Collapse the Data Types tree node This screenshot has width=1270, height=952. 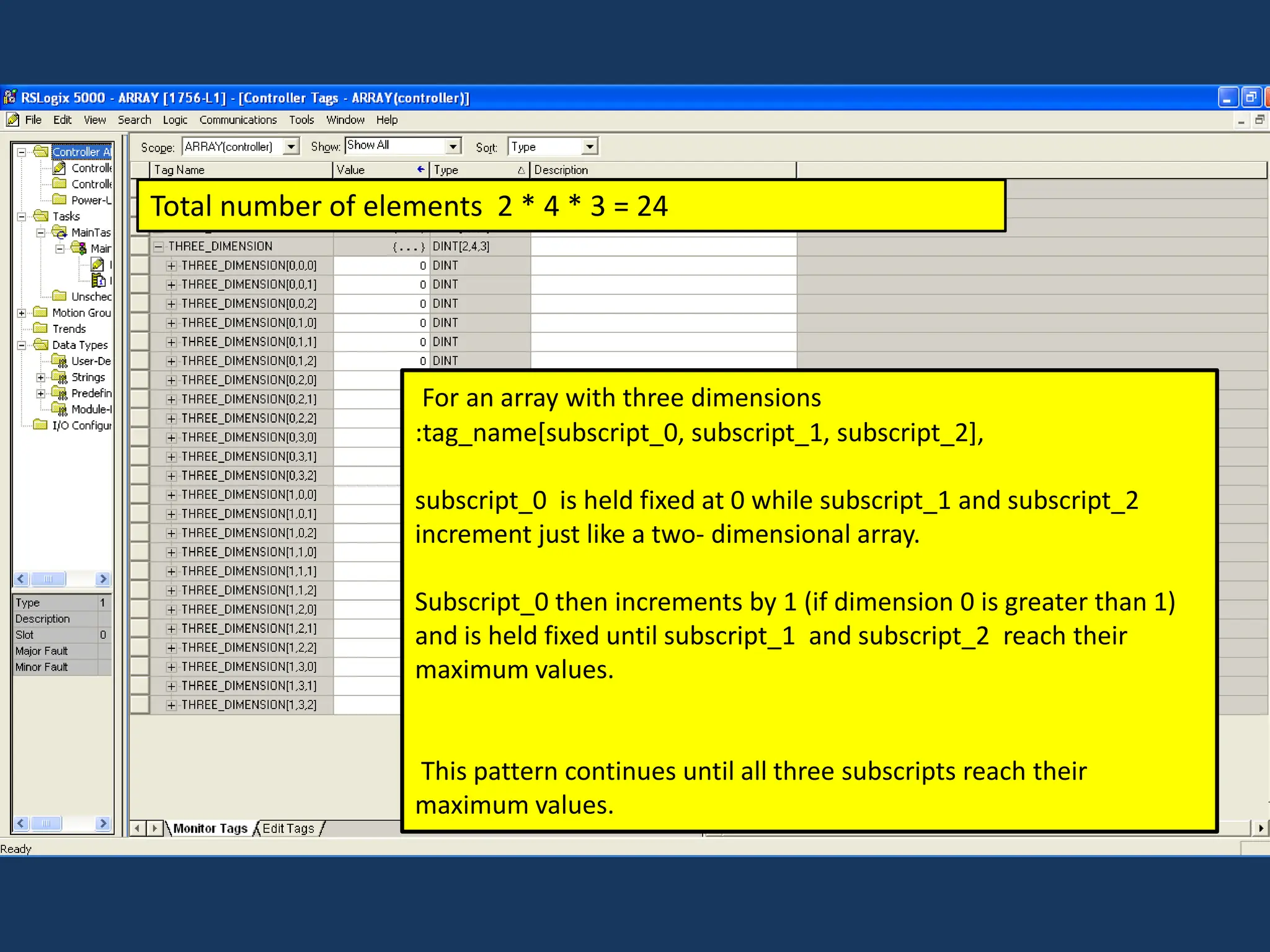click(x=22, y=345)
